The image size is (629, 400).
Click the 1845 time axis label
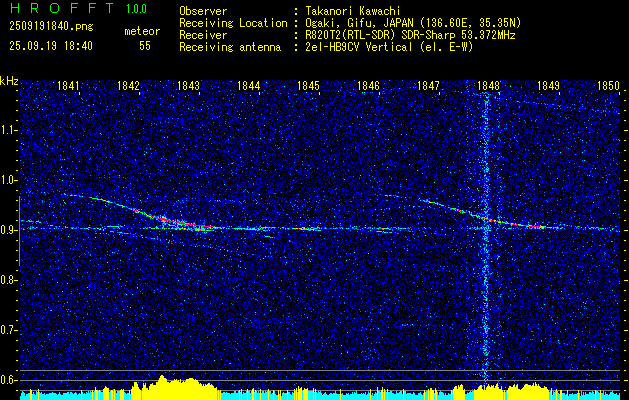(308, 86)
